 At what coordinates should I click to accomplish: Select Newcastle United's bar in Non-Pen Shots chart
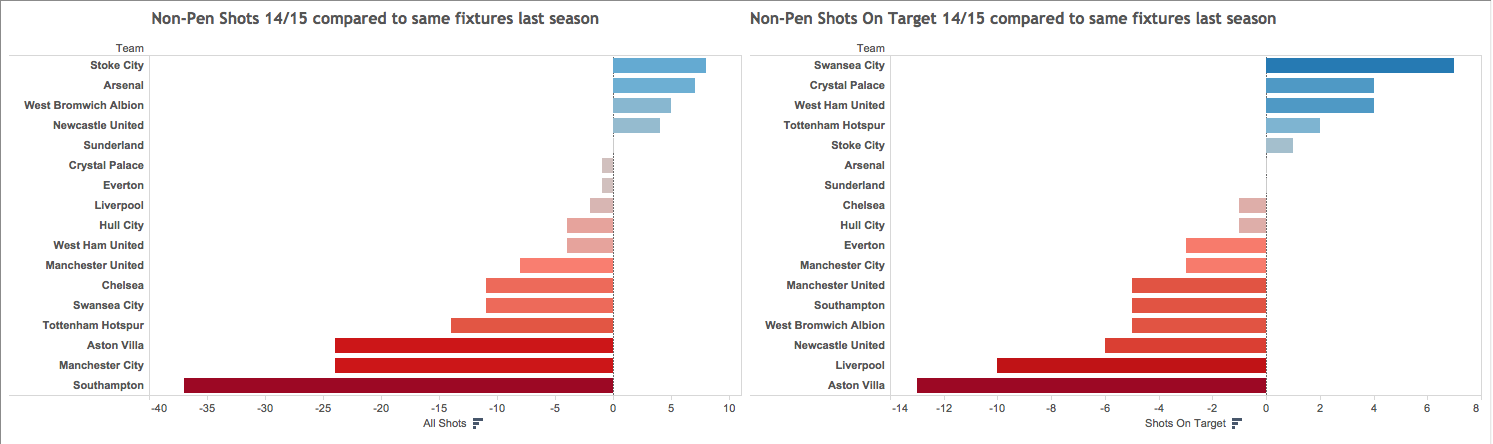point(636,125)
